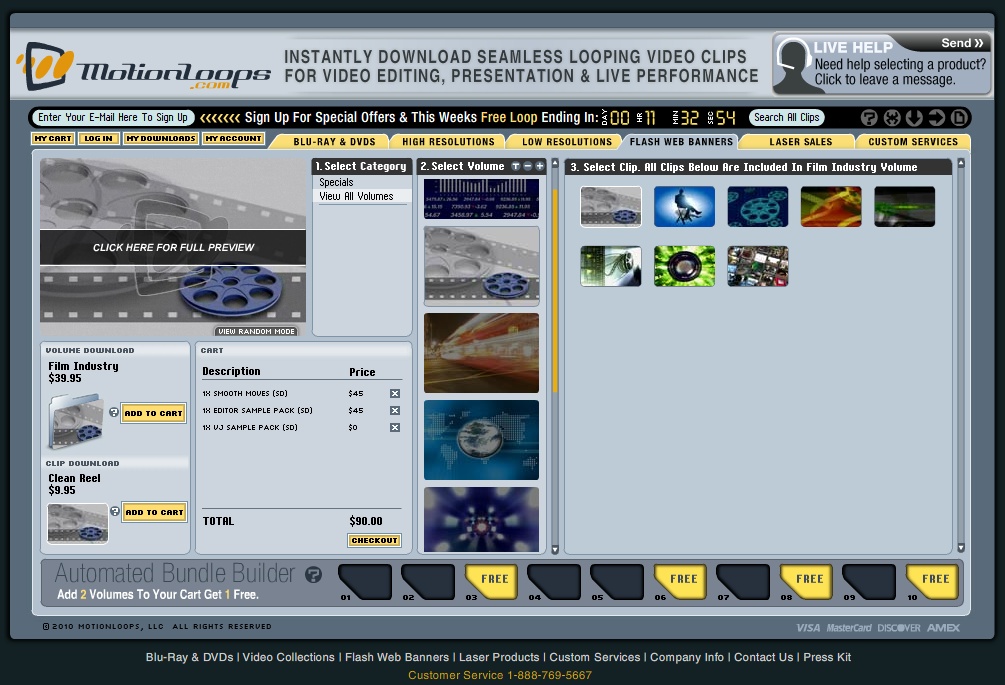The width and height of the screenshot is (1005, 685).
Task: Select the dark green streak clip thumbnail
Action: [x=904, y=206]
